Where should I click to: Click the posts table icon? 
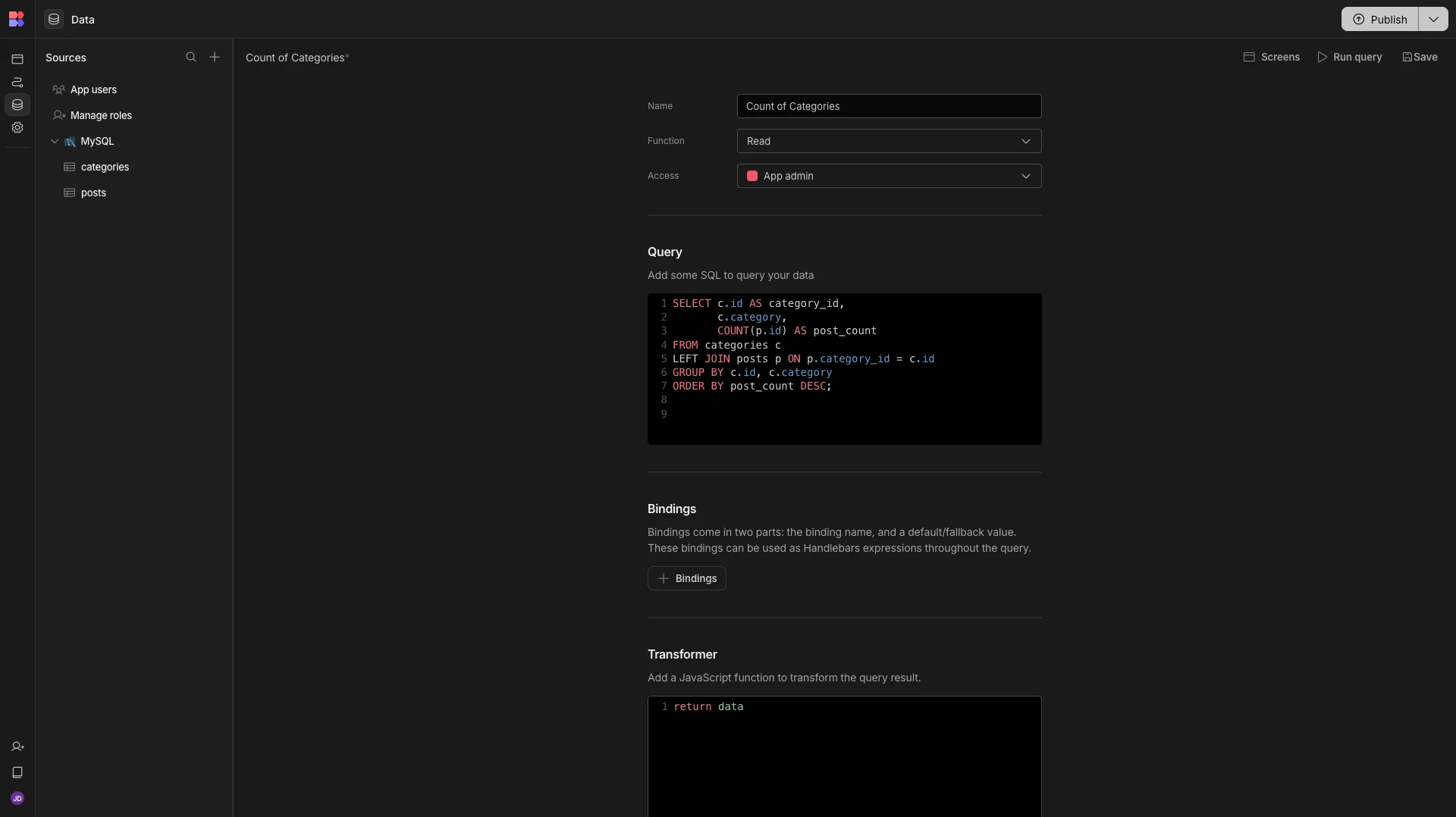69,193
